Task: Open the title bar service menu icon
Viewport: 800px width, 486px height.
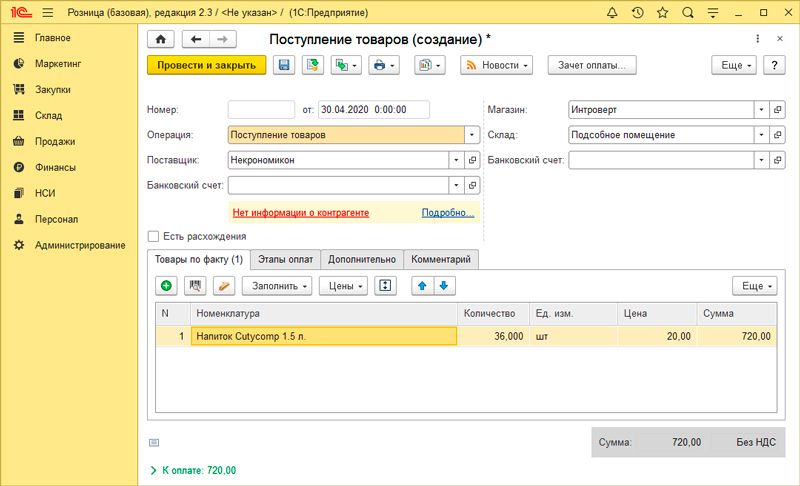Action: pos(713,13)
